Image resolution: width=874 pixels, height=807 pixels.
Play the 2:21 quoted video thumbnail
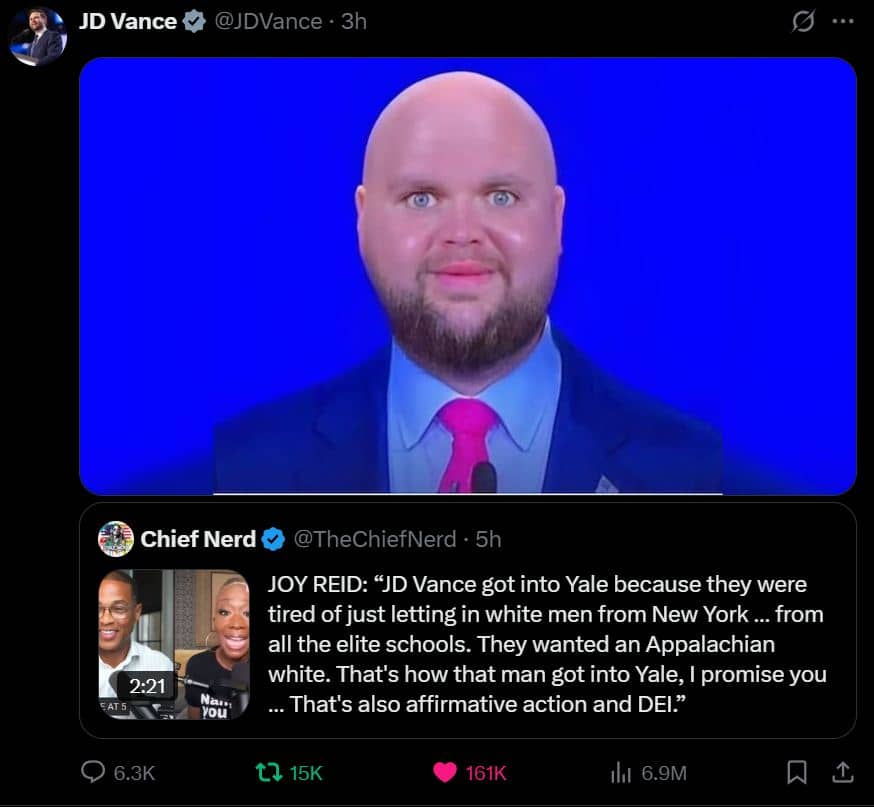tap(174, 644)
